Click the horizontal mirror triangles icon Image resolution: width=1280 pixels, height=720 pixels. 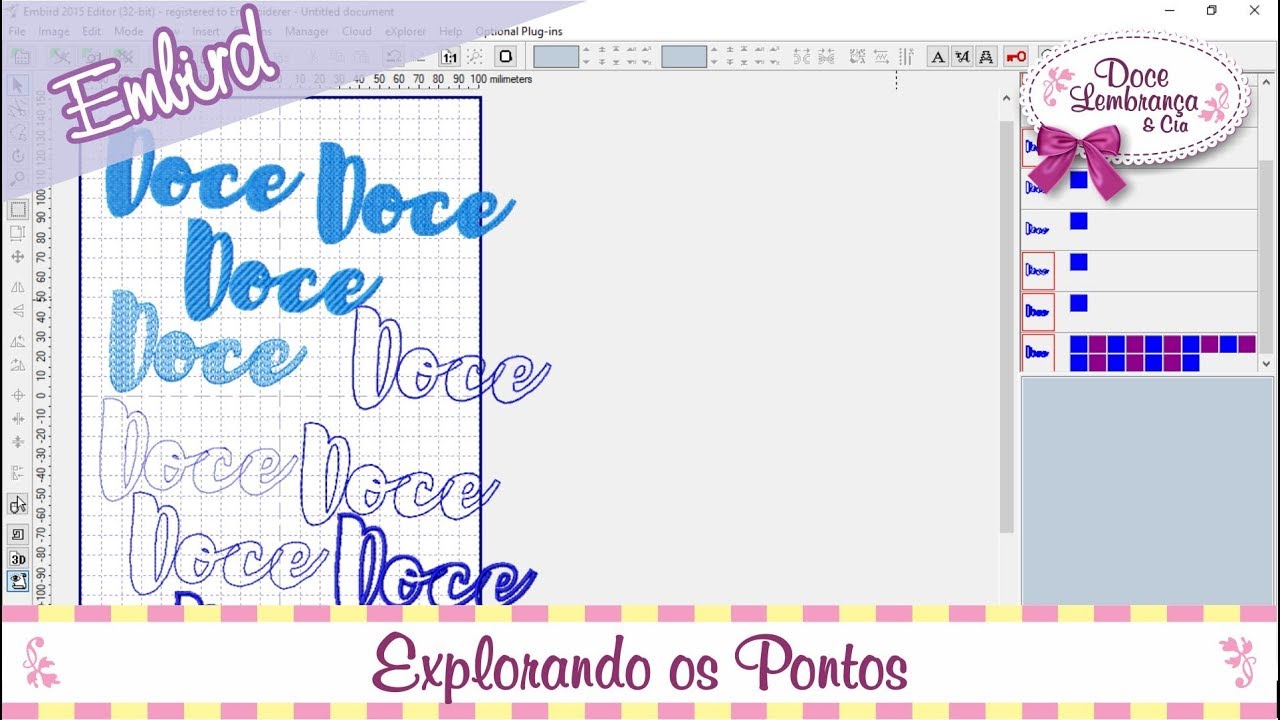[x=18, y=287]
